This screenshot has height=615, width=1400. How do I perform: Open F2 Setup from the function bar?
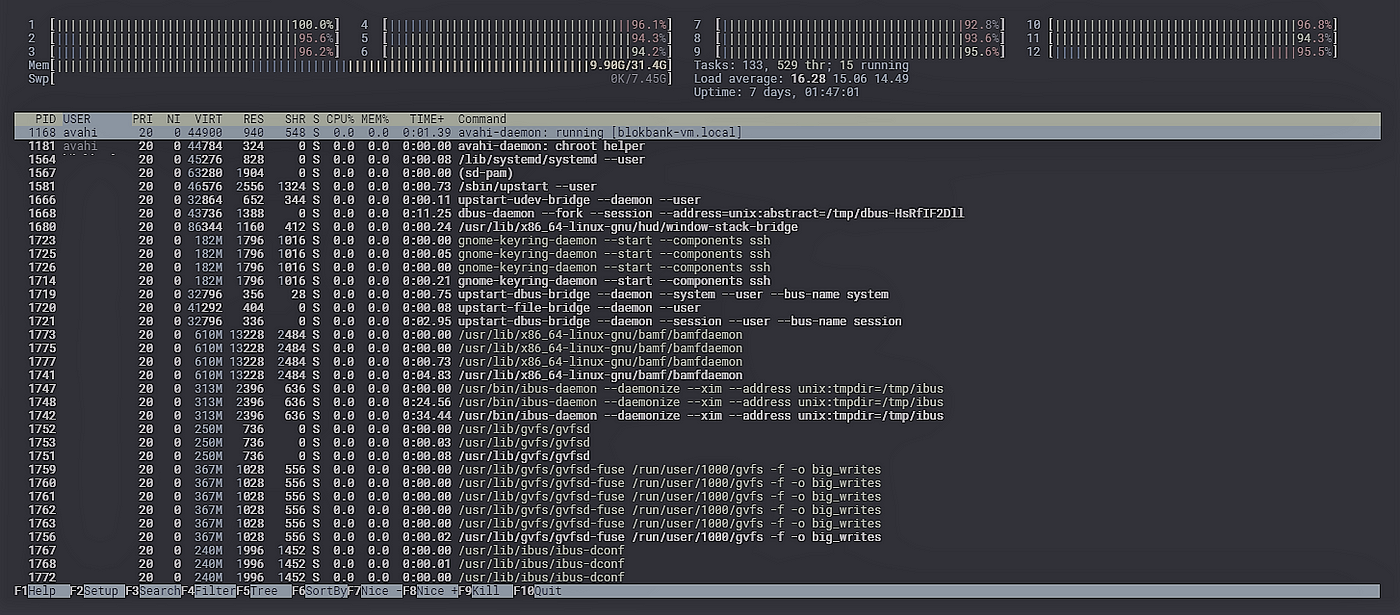coord(97,591)
